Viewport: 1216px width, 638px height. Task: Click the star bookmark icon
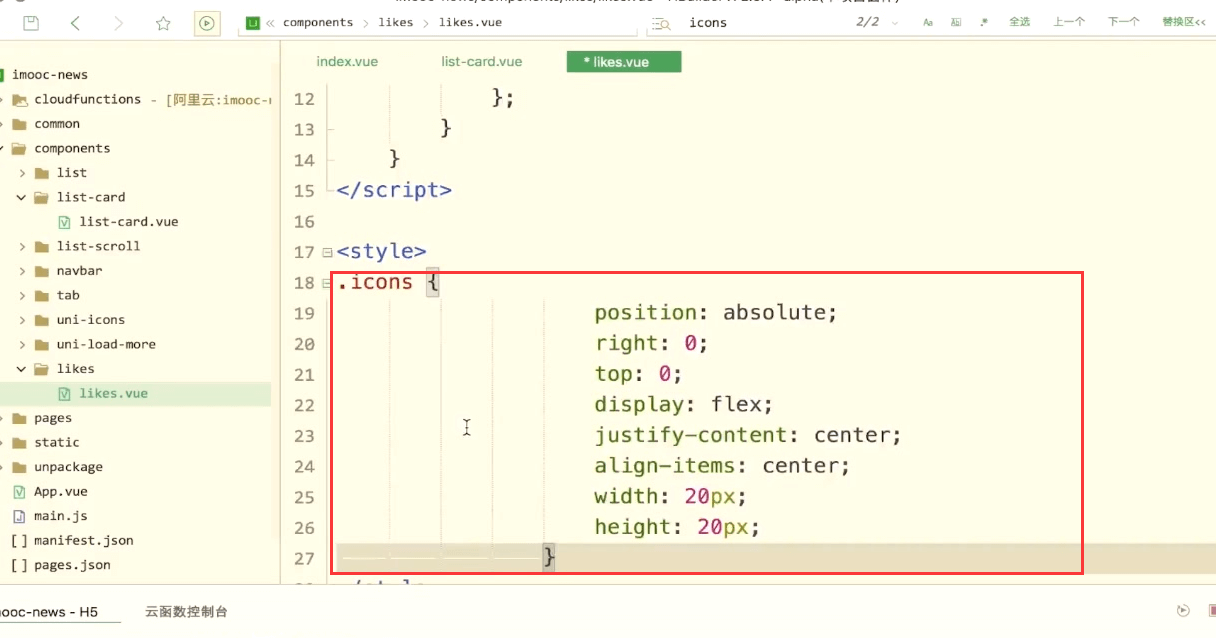coord(163,23)
